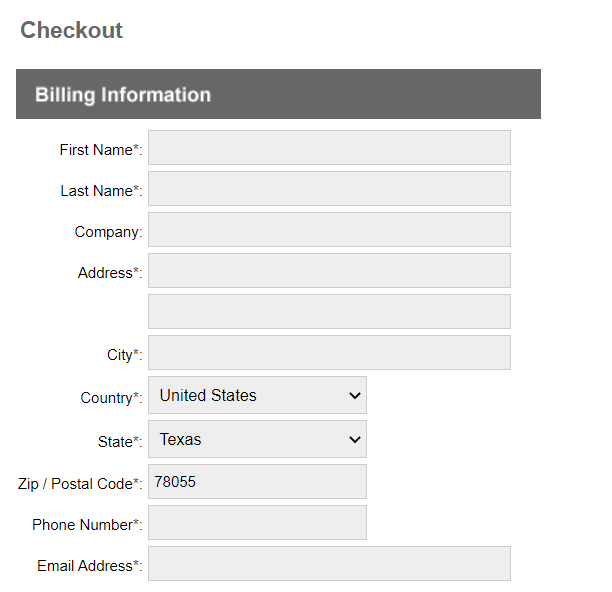Image resolution: width=612 pixels, height=592 pixels.
Task: Click the Email Address text box
Action: 329,564
